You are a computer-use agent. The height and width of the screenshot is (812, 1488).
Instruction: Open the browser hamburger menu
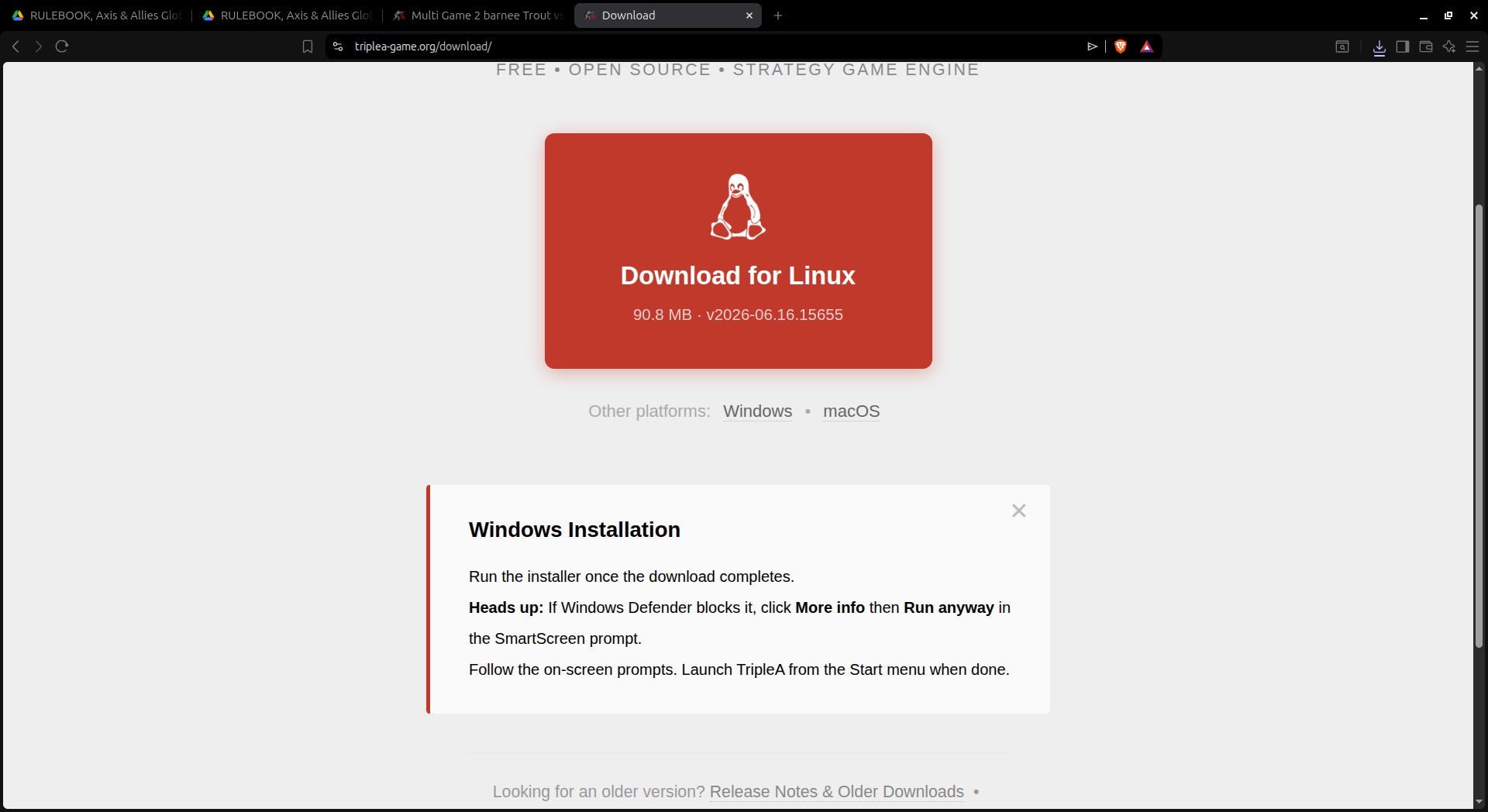pyautogui.click(x=1472, y=46)
